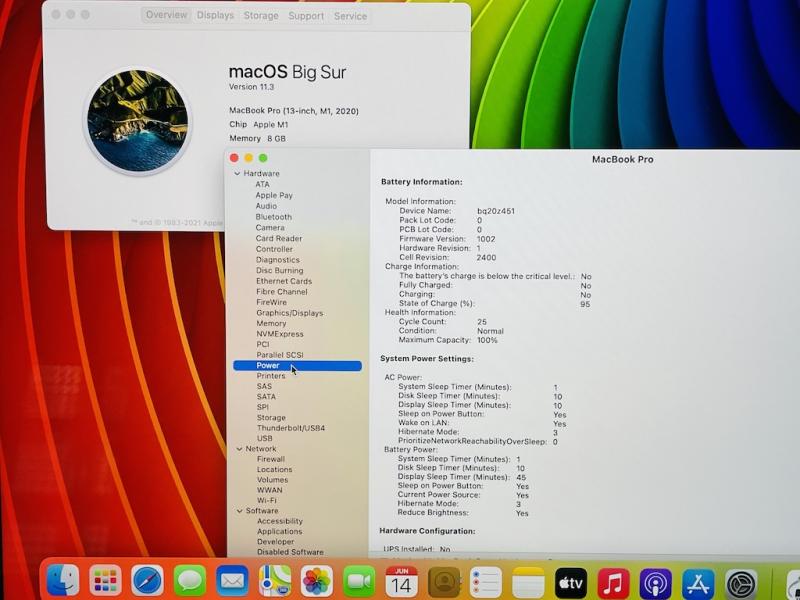Open Mail app in the Dock
Screen dimensions: 800x600
coord(232,581)
